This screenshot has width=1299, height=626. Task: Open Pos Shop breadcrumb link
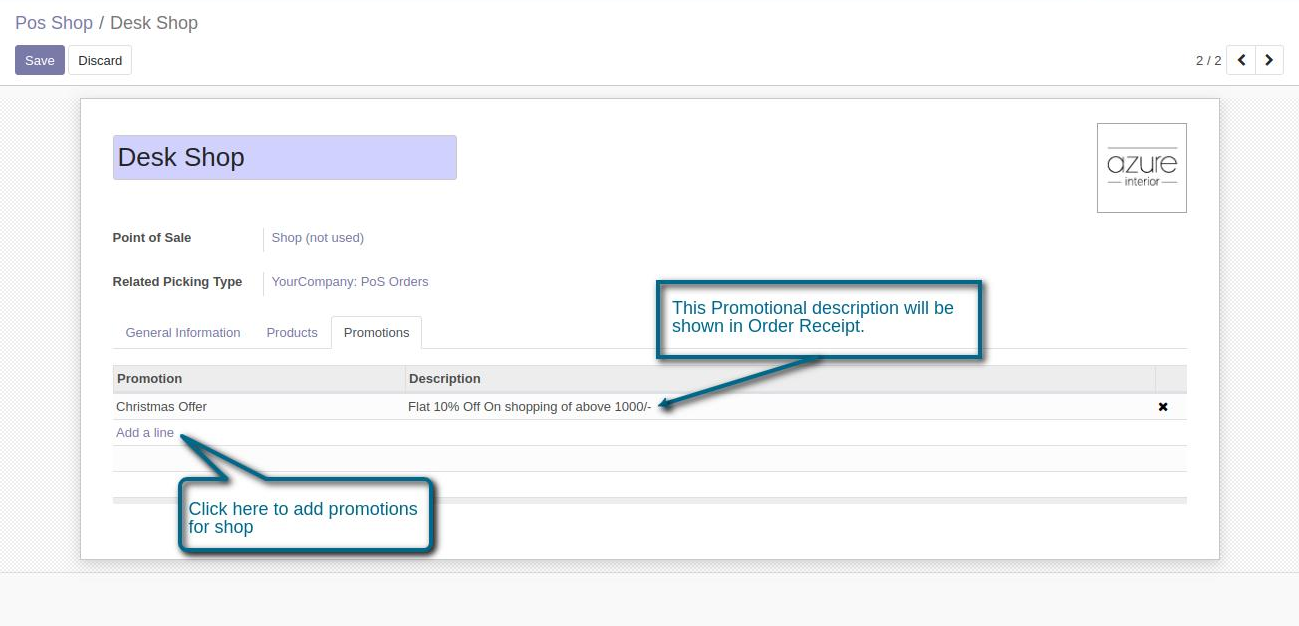(54, 23)
